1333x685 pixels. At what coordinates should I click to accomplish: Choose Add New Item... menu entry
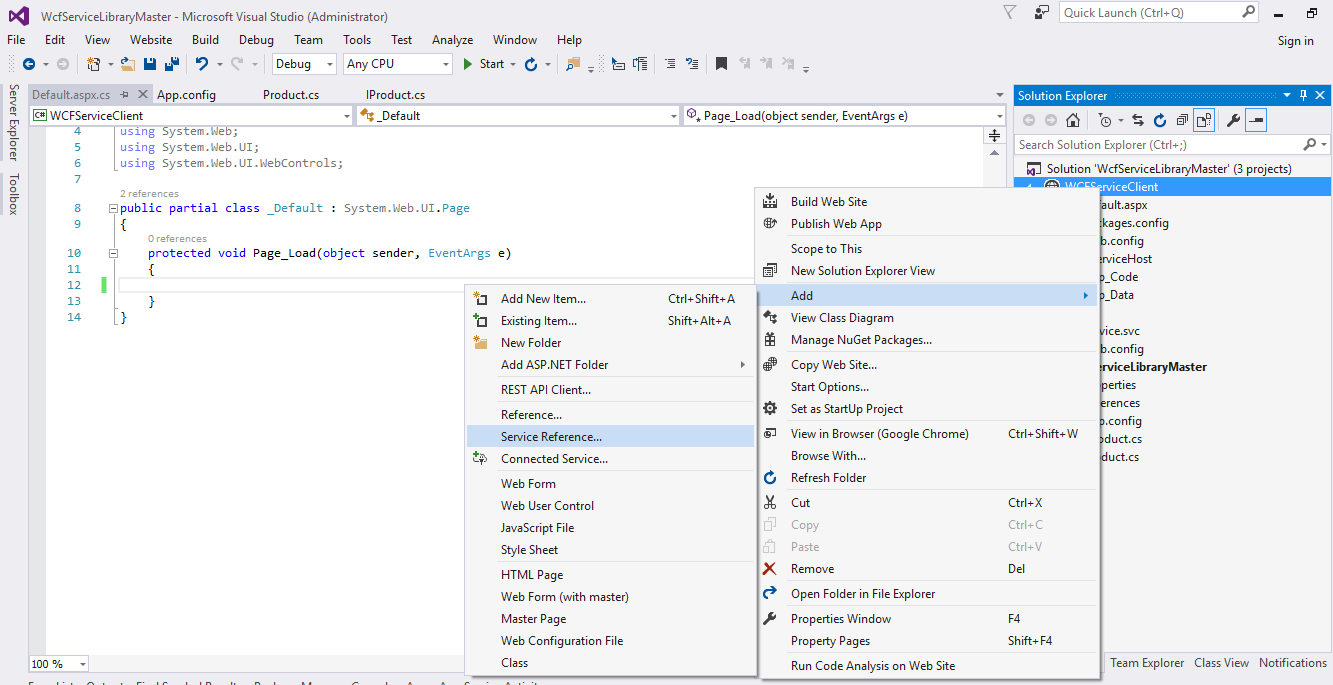tap(610, 299)
